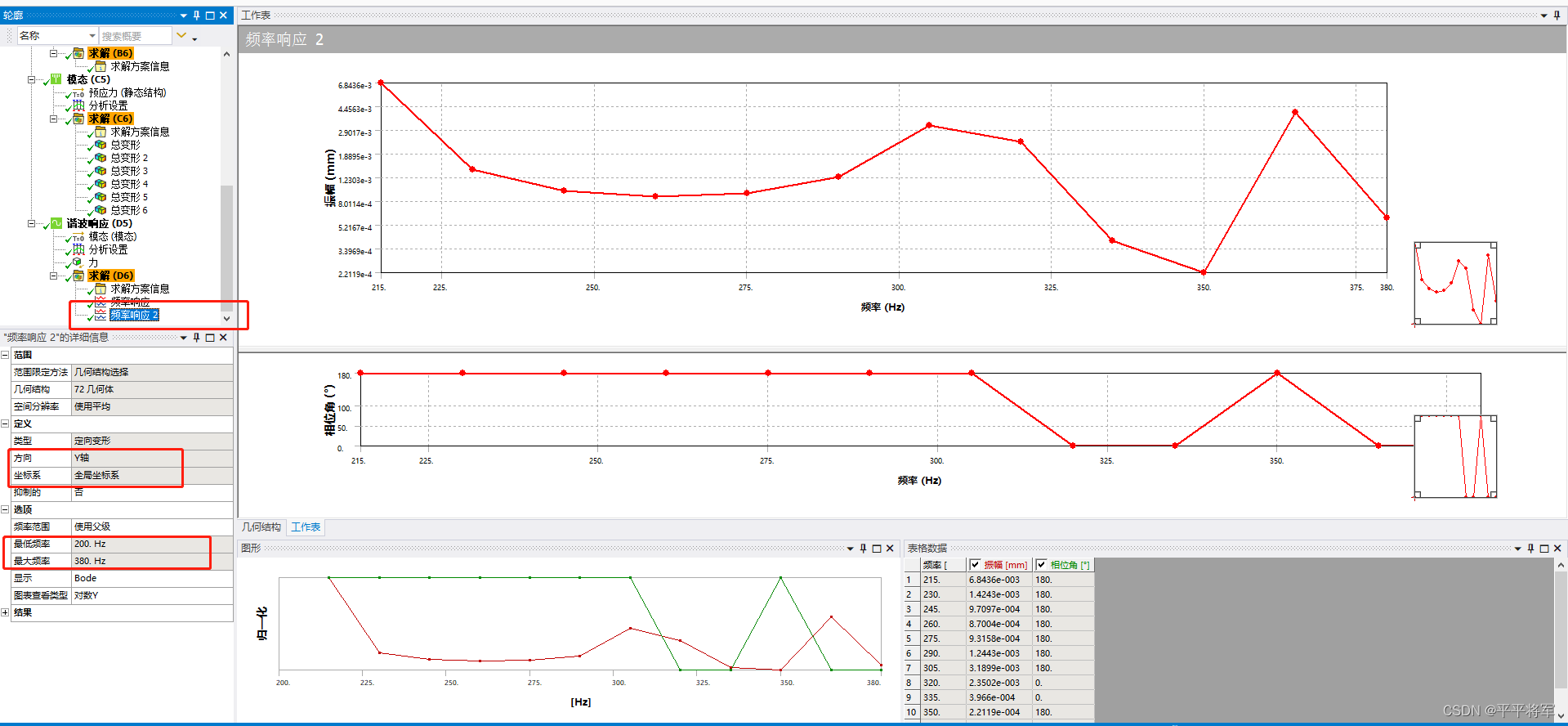Click amplitude chart overview thumbnail
The width and height of the screenshot is (1568, 726).
(x=1455, y=283)
